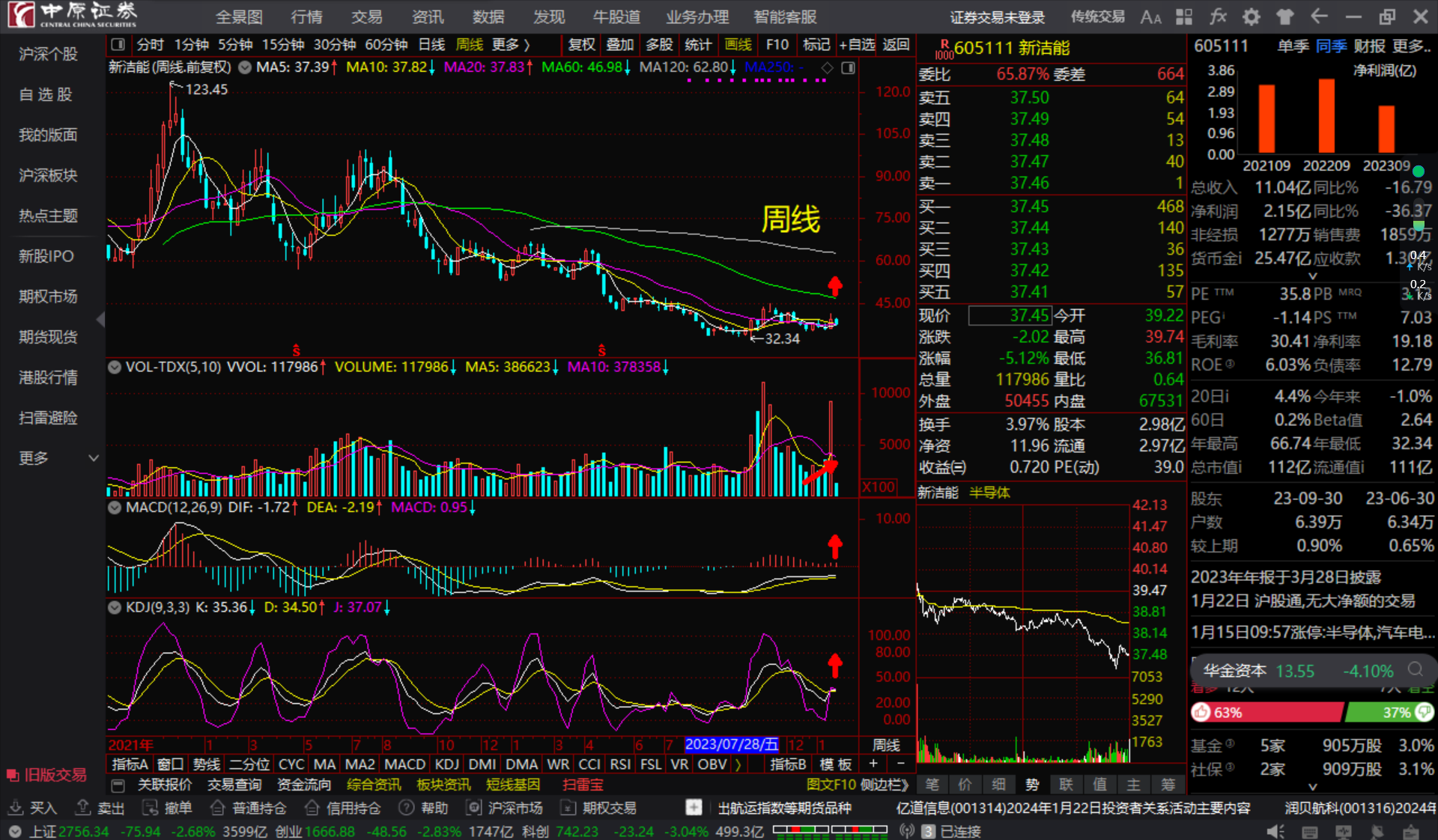The width and height of the screenshot is (1438, 840).
Task: Click the back arrow icon
Action: (1319, 17)
